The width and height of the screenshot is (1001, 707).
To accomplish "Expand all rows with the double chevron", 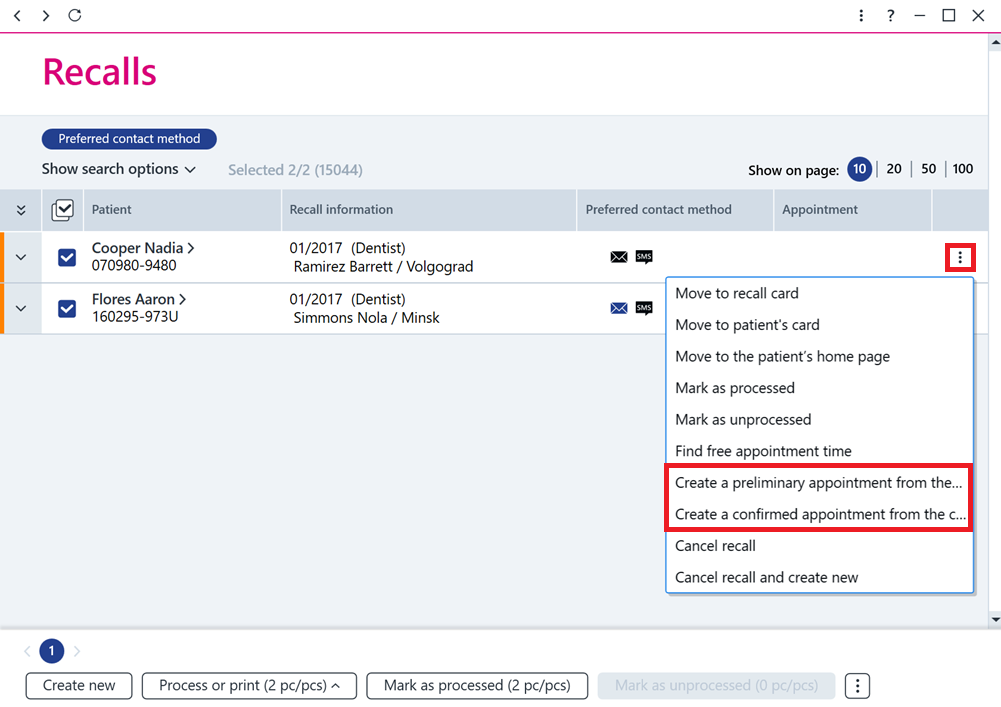I will 21,210.
